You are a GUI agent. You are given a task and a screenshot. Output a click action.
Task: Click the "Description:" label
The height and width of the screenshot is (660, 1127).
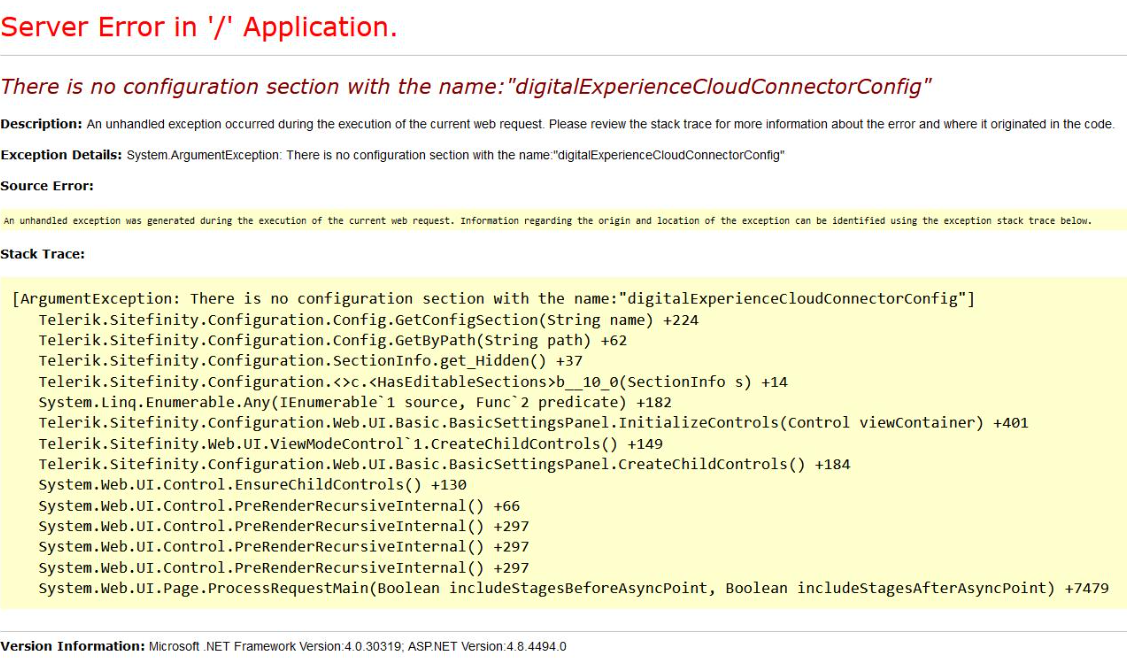coord(41,124)
